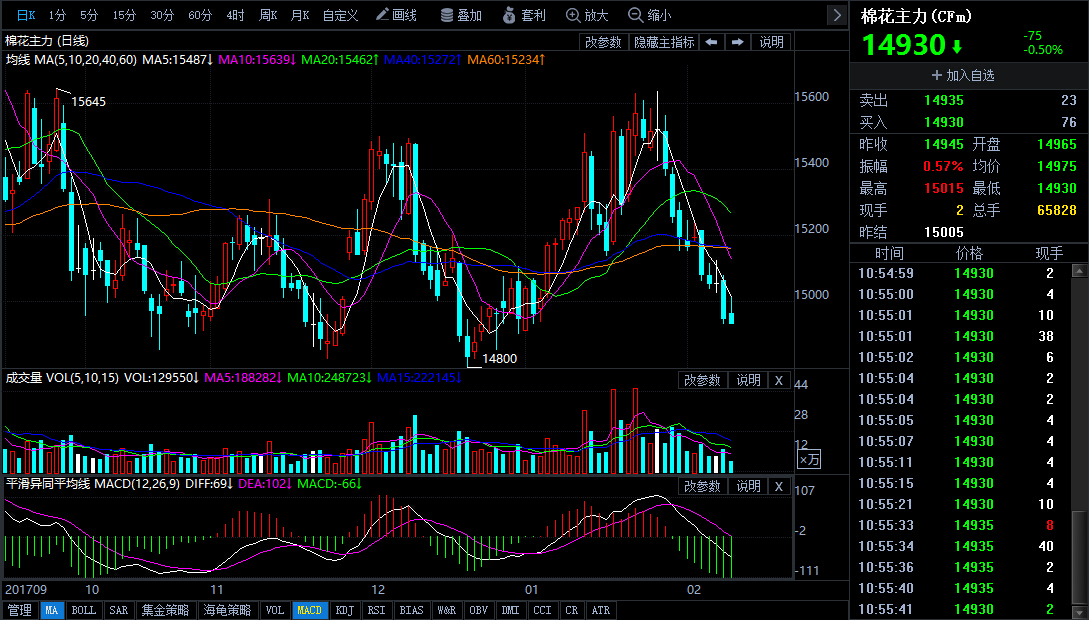This screenshot has height=620, width=1089.
Task: Open the 套利 arbitrage tool
Action: click(524, 15)
